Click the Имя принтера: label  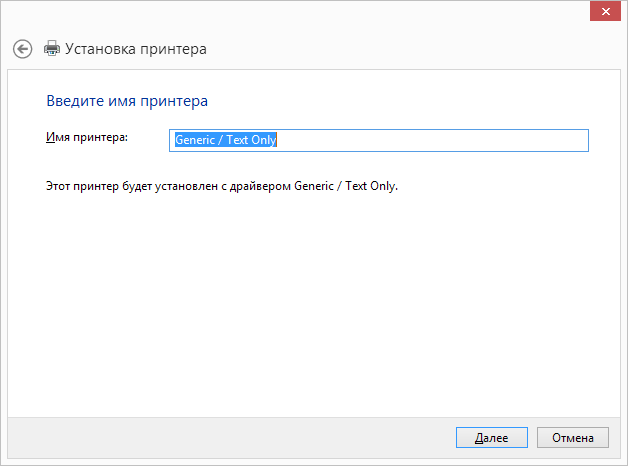[x=87, y=136]
